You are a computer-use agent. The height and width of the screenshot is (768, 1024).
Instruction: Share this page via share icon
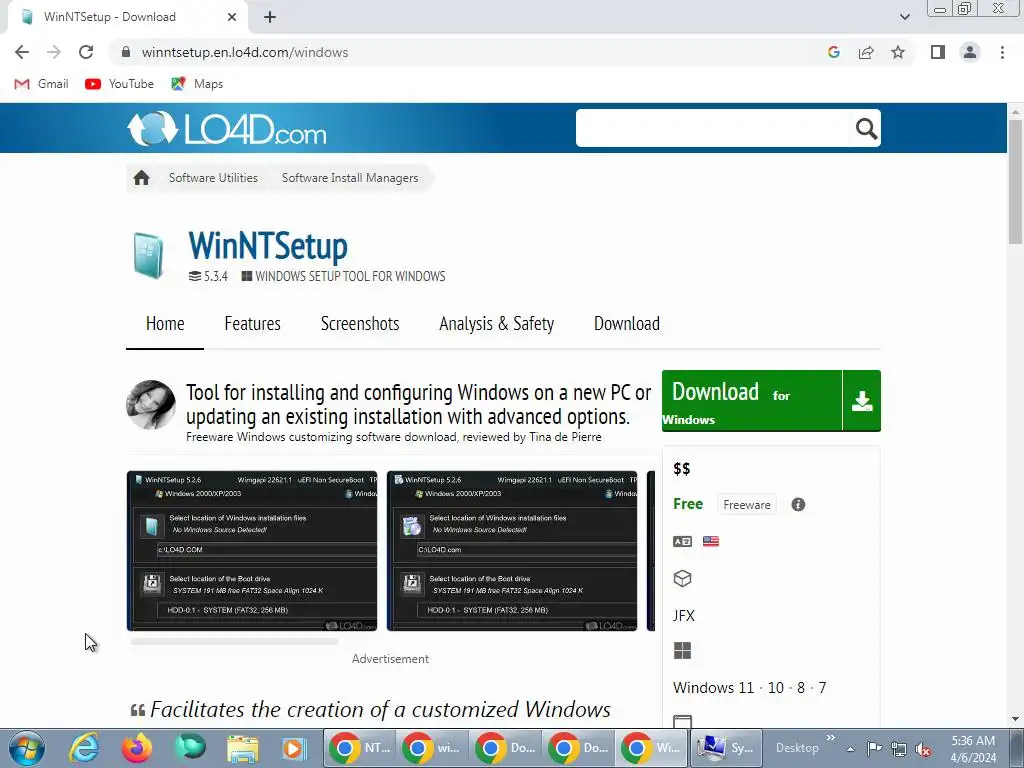(866, 52)
